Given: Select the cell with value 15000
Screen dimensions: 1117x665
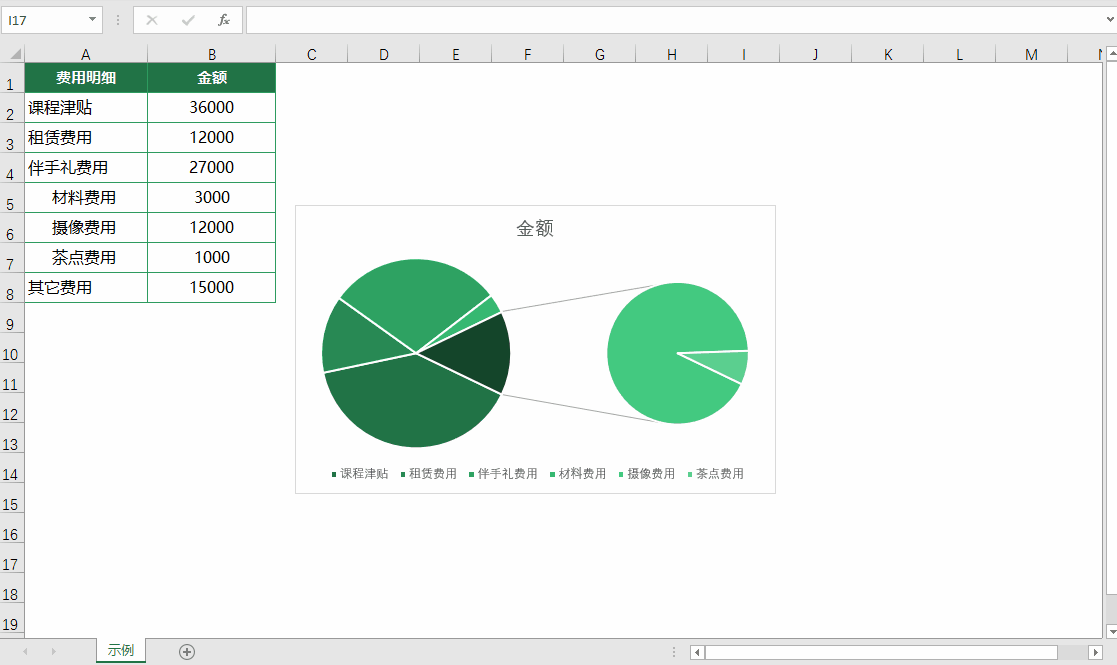Looking at the screenshot, I should click(212, 287).
